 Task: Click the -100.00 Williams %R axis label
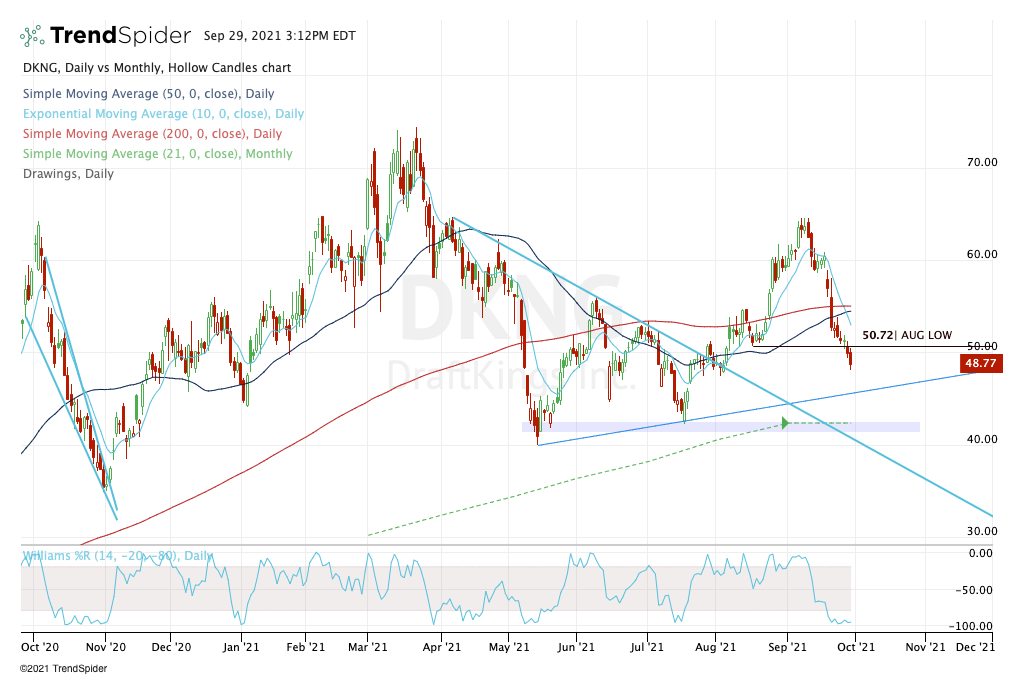click(972, 626)
